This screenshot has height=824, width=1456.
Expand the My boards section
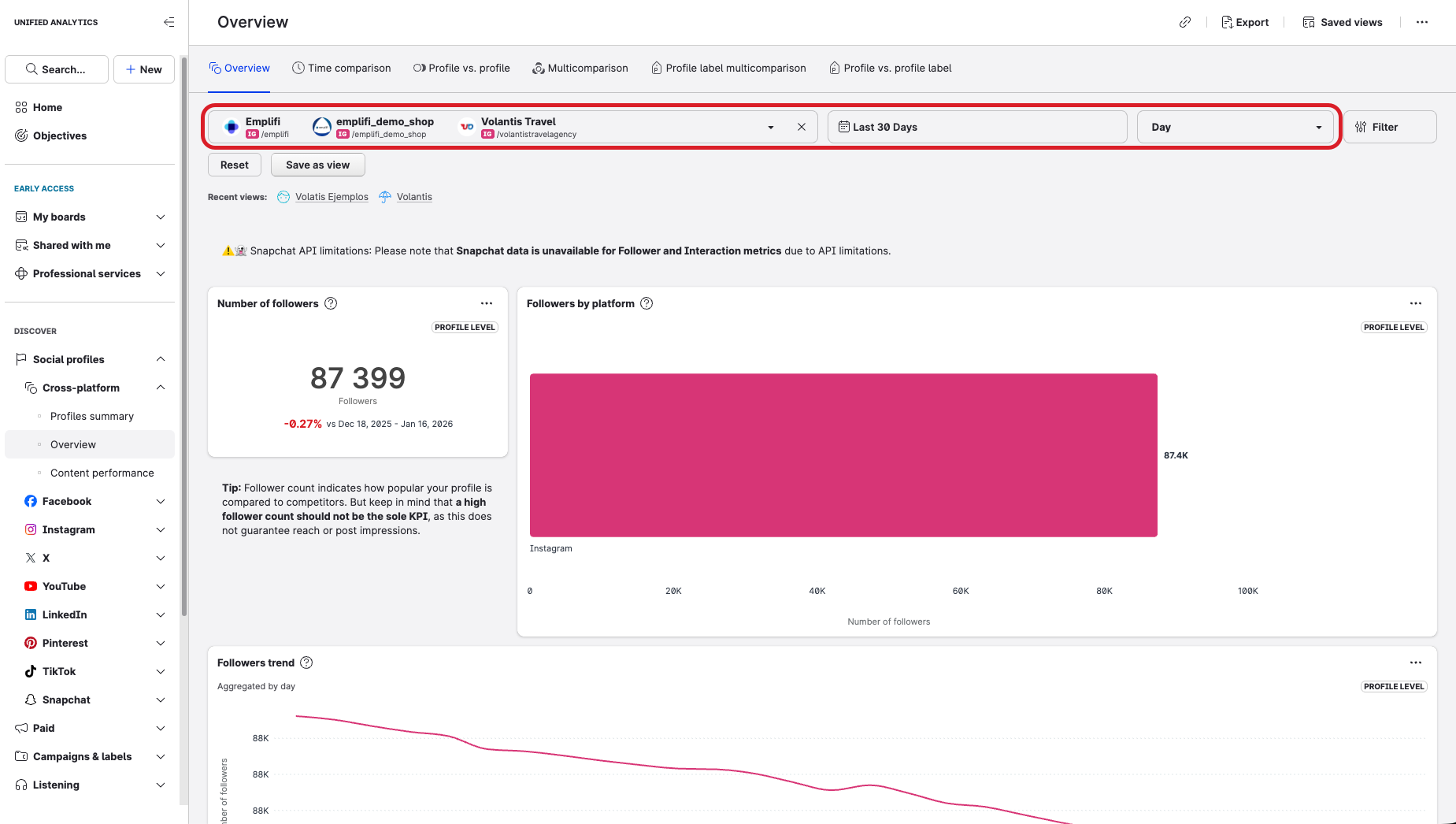pos(161,217)
